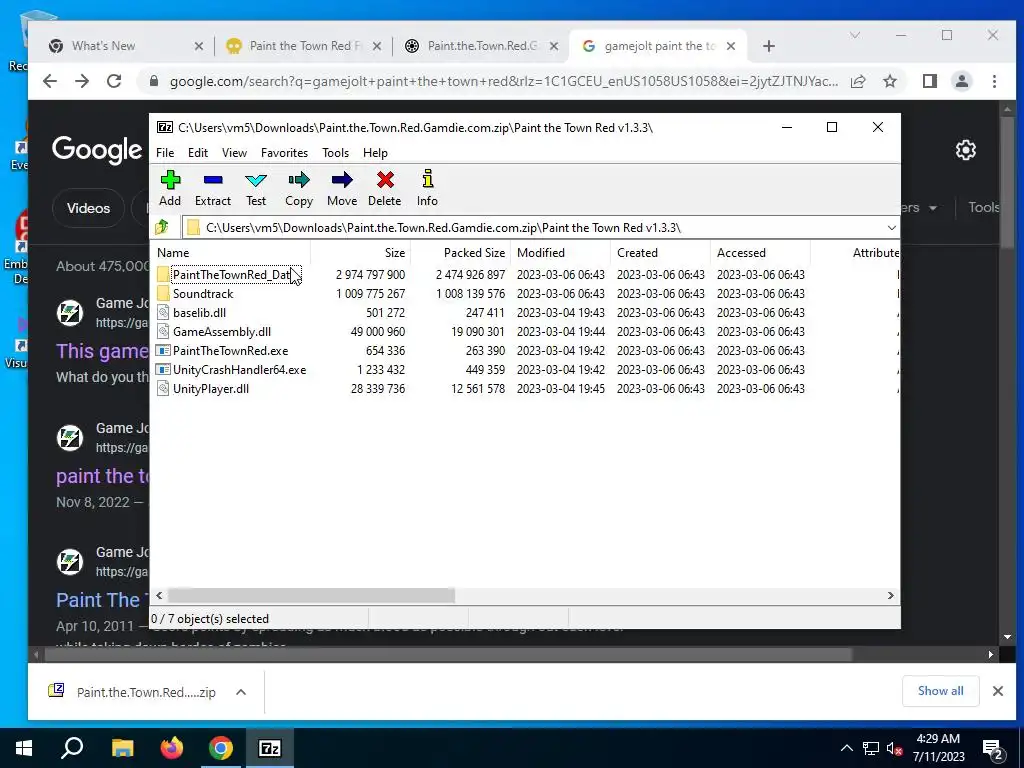
Task: Click the 7-Zip path input field
Action: [542, 227]
